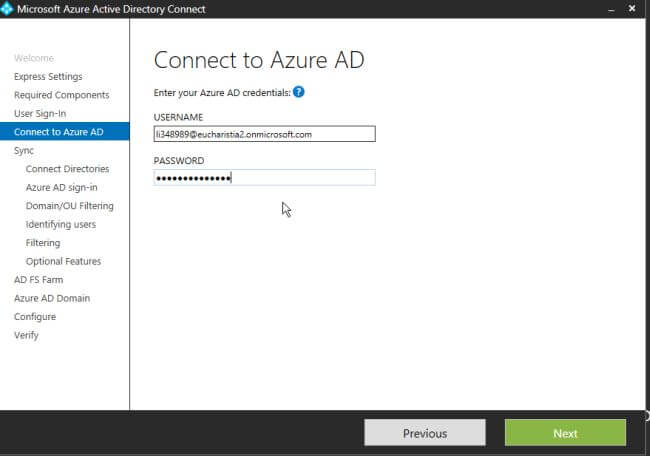
Task: Go to the Filtering sub-step
Action: pyautogui.click(x=43, y=243)
